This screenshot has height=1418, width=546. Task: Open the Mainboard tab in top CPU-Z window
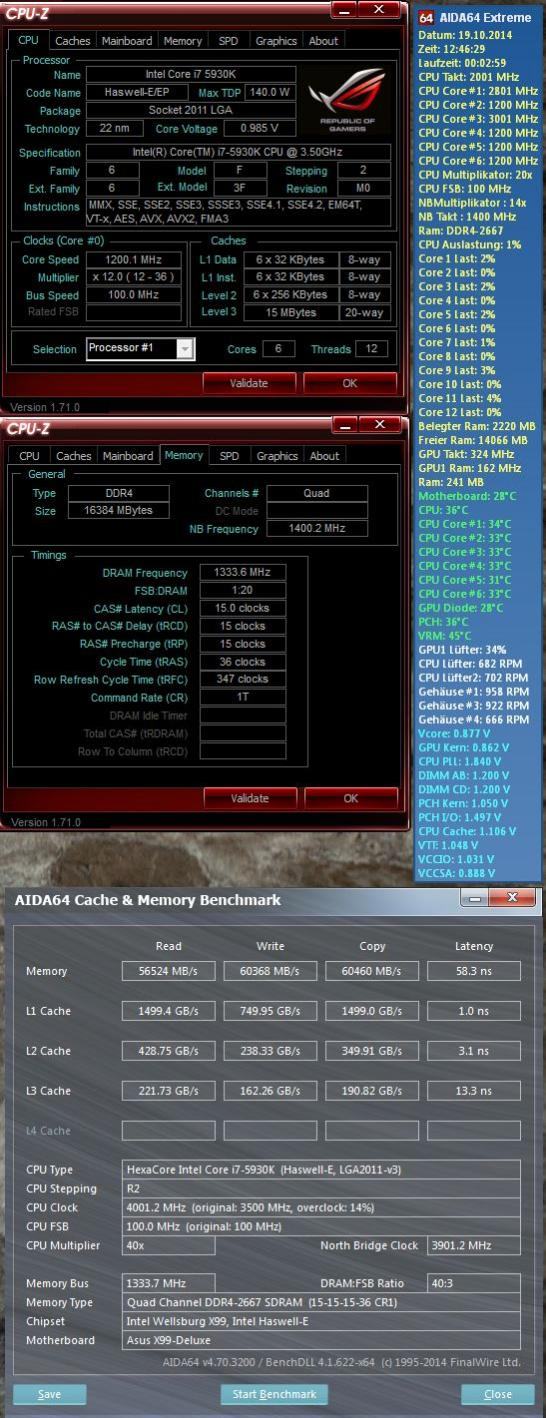(x=127, y=41)
